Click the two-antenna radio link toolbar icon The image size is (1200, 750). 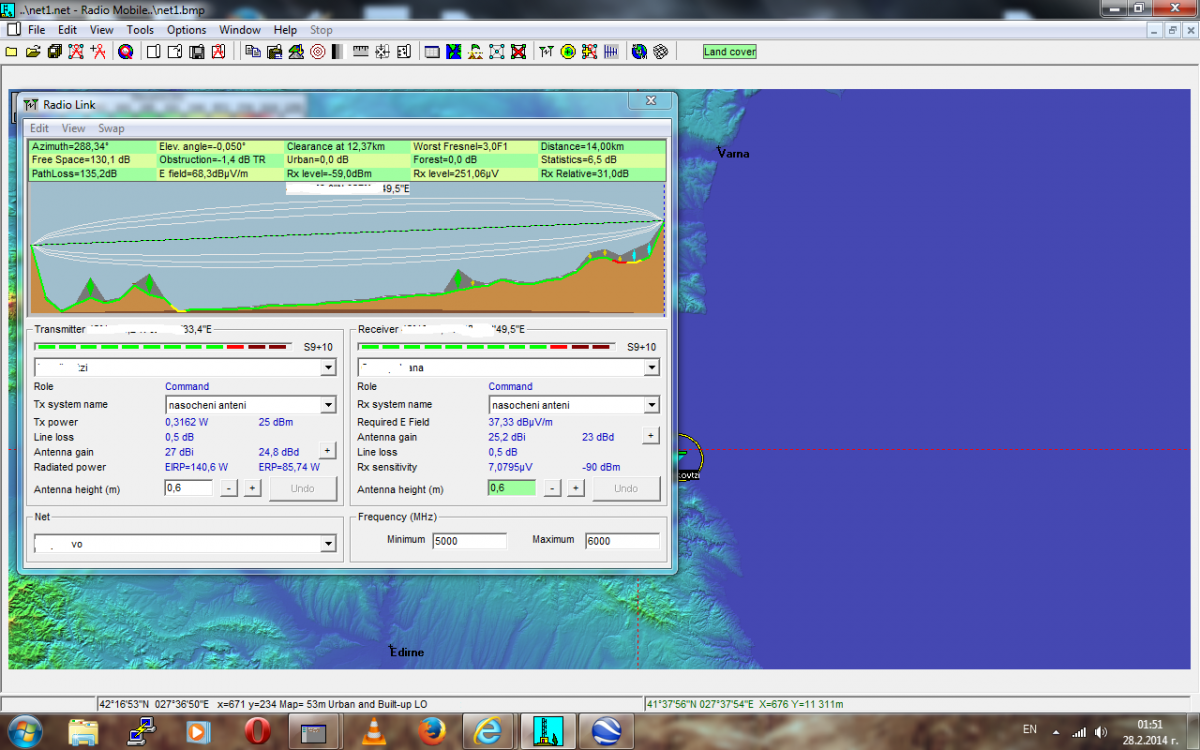coord(545,51)
